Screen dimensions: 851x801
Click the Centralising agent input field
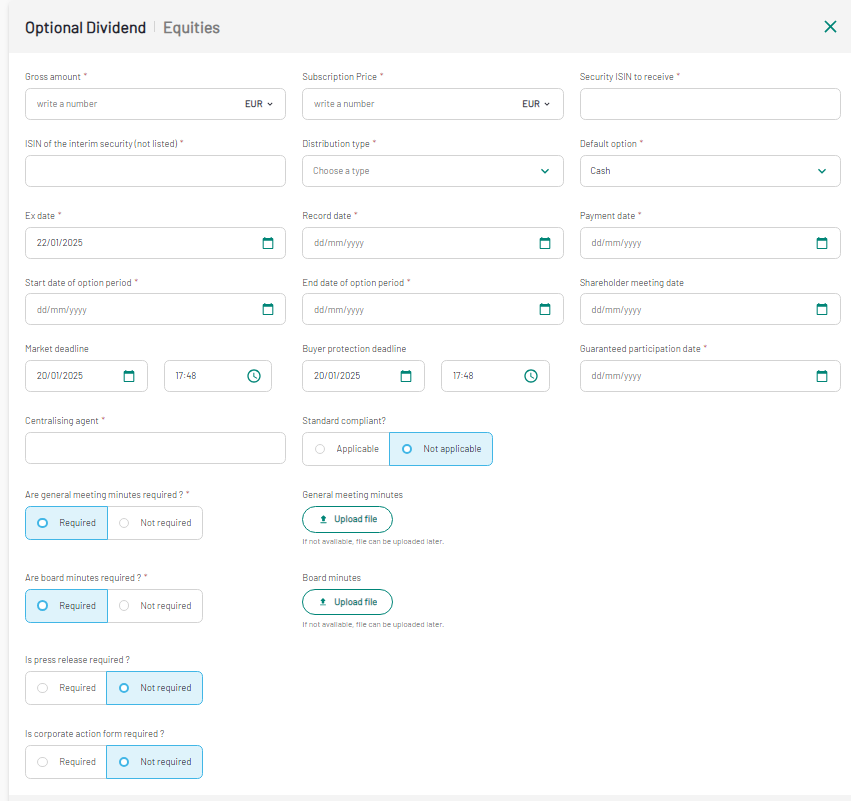coord(155,448)
